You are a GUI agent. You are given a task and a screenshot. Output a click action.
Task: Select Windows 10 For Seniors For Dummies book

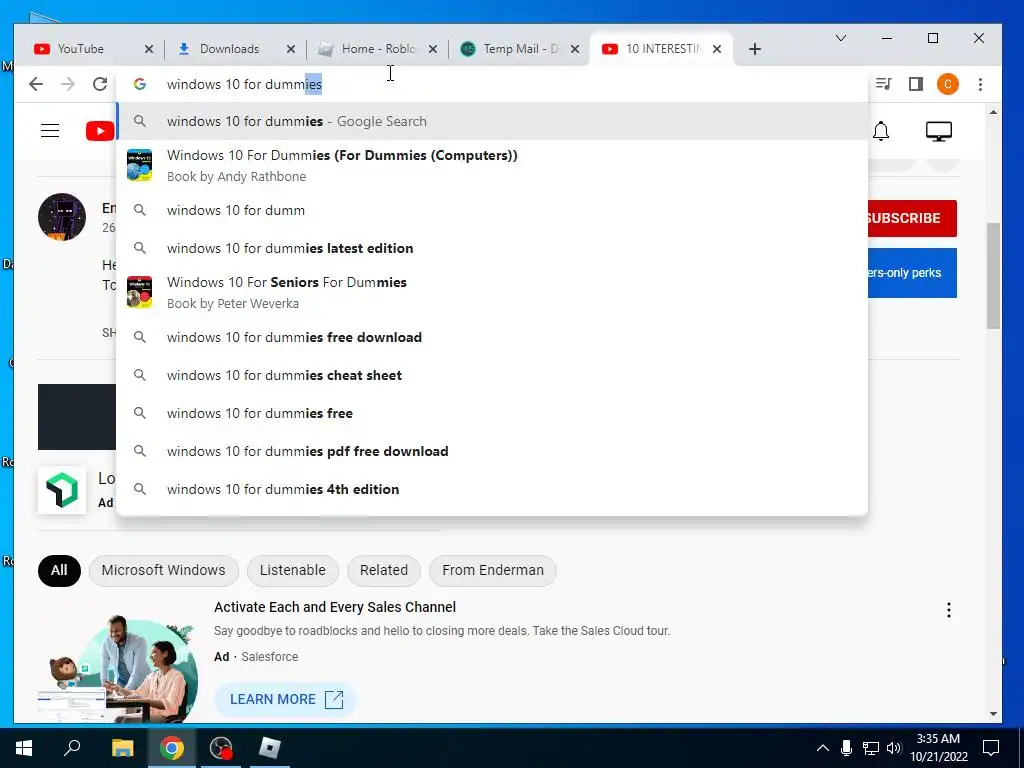[x=492, y=293]
